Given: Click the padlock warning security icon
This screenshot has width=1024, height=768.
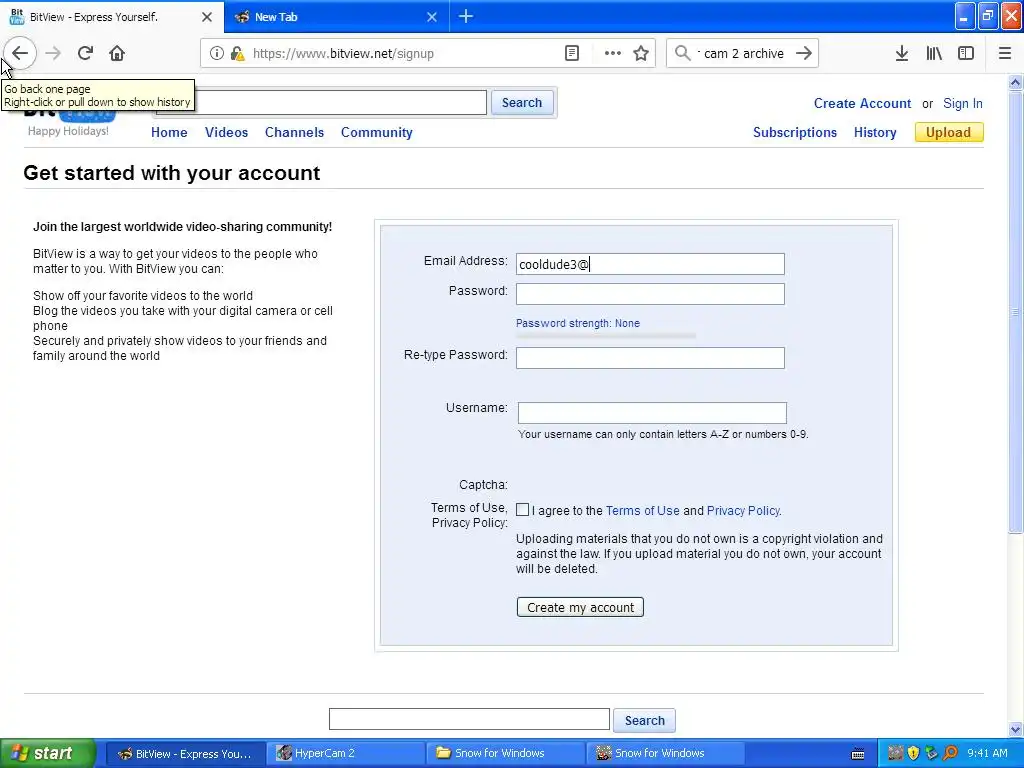Looking at the screenshot, I should (x=237, y=54).
